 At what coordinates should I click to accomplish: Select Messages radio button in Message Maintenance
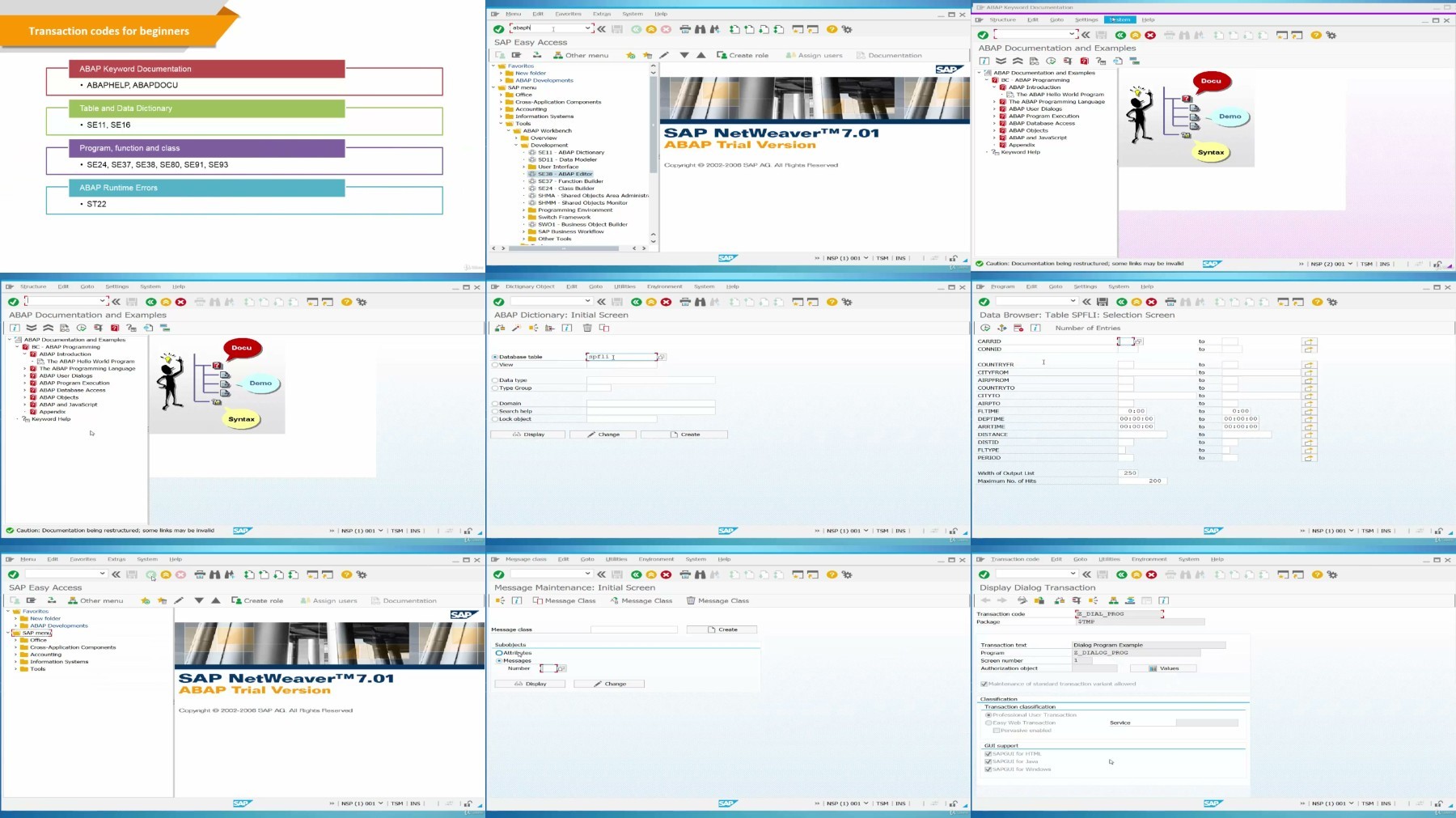point(499,661)
